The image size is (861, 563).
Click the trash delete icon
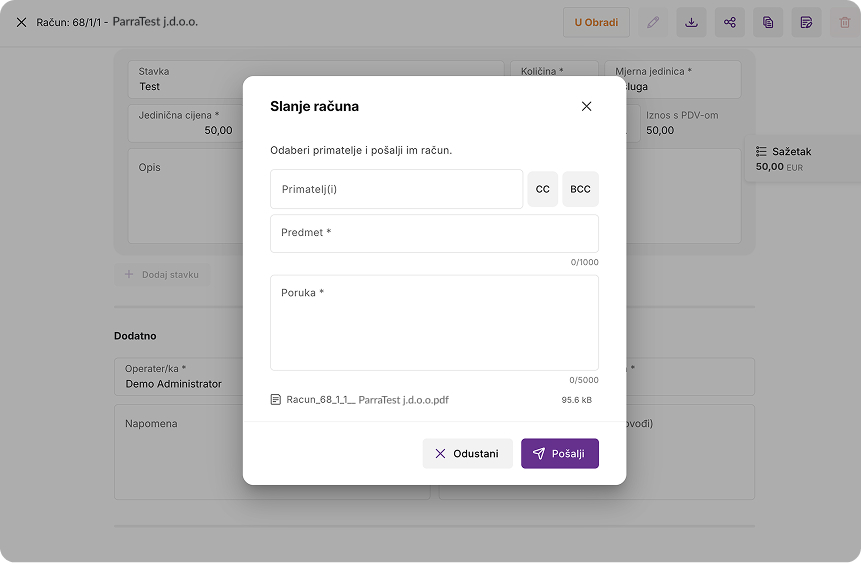(844, 22)
